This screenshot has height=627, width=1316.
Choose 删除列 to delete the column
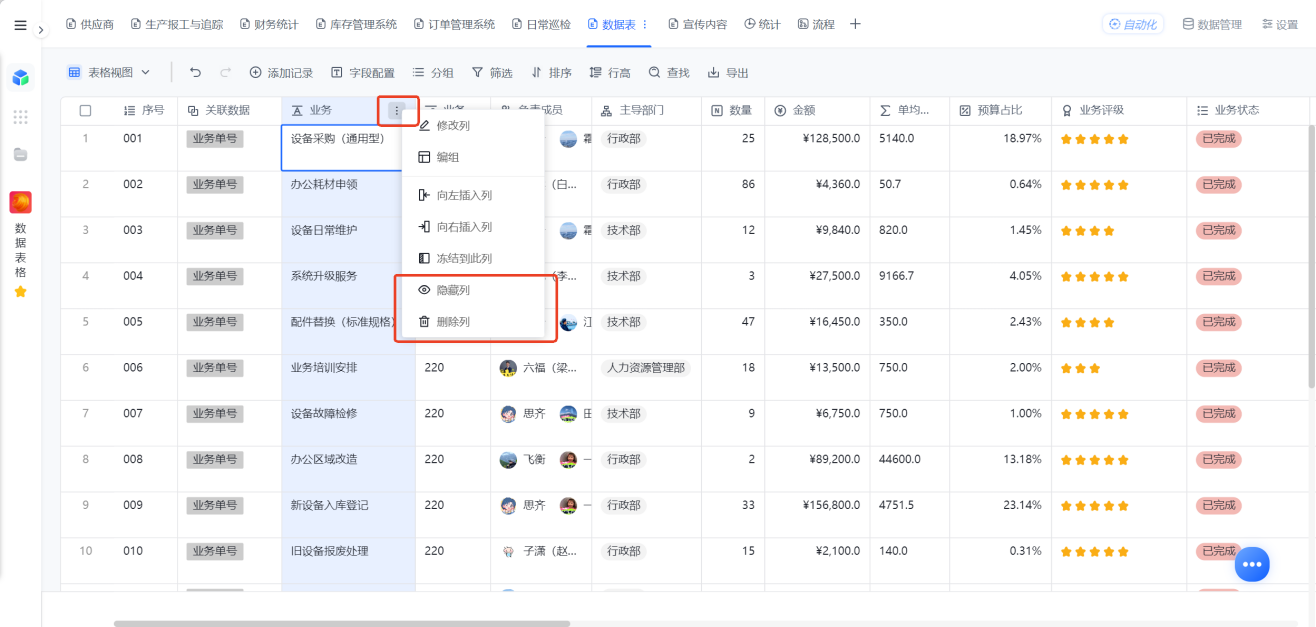click(x=475, y=322)
